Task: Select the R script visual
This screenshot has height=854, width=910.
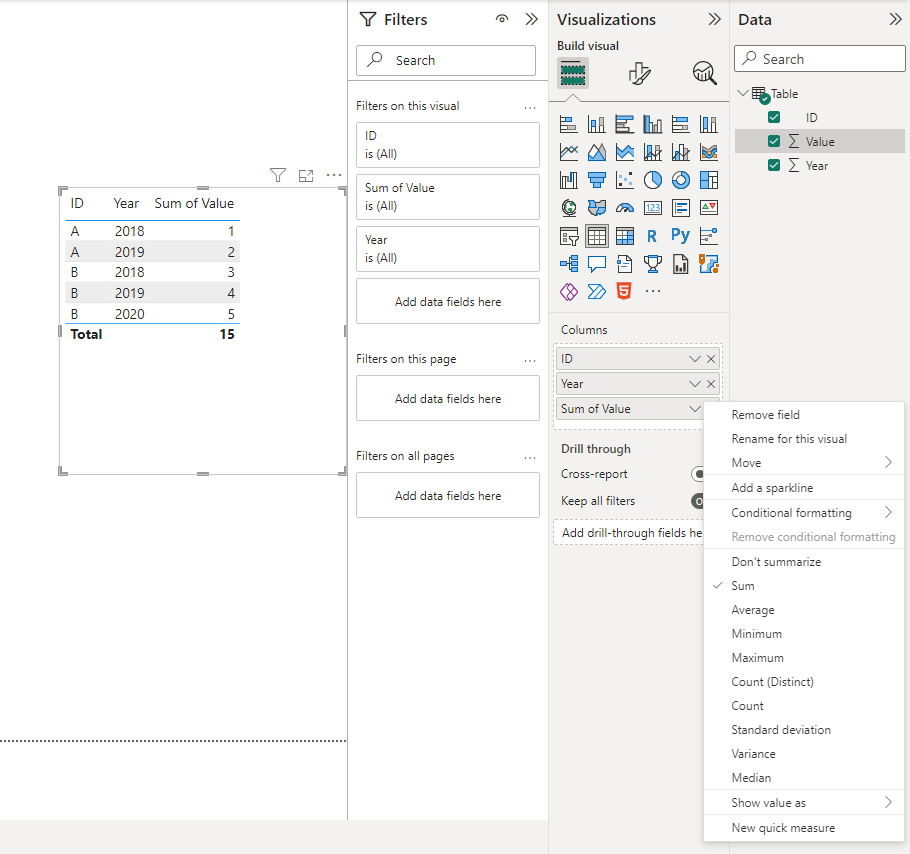Action: [x=653, y=236]
